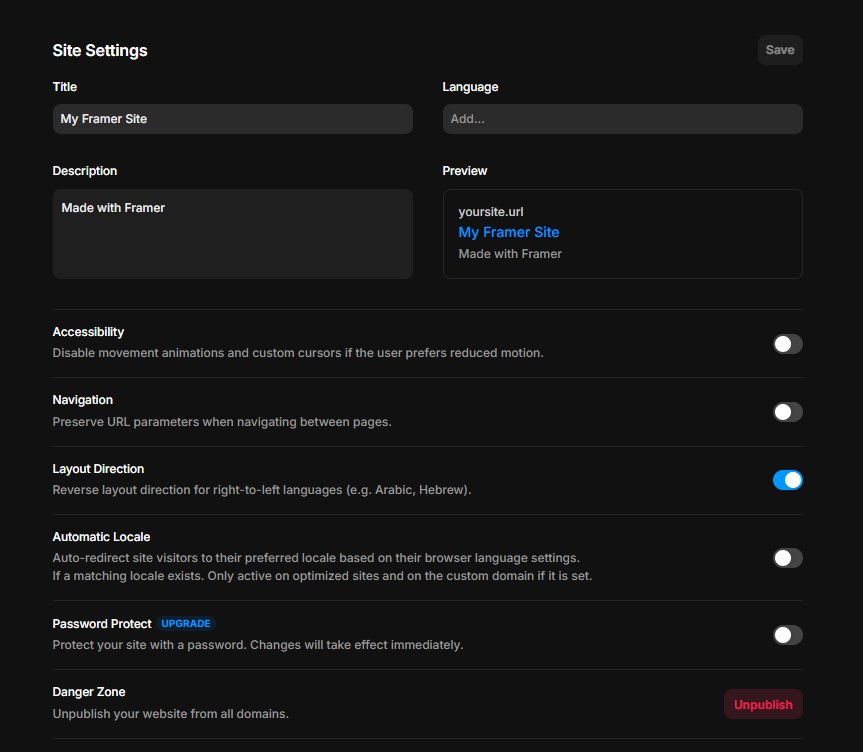
Task: Enable the Accessibility reduced motion toggle
Action: (788, 344)
